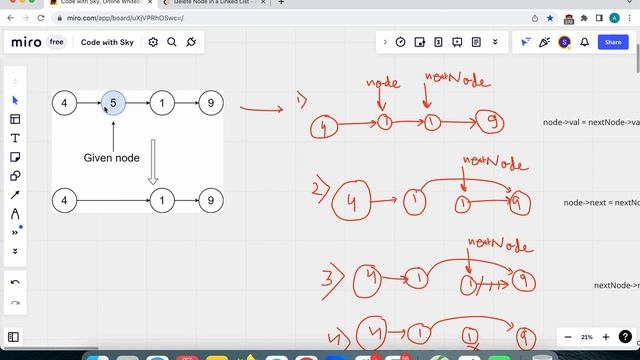Open notifications bell

point(584,42)
